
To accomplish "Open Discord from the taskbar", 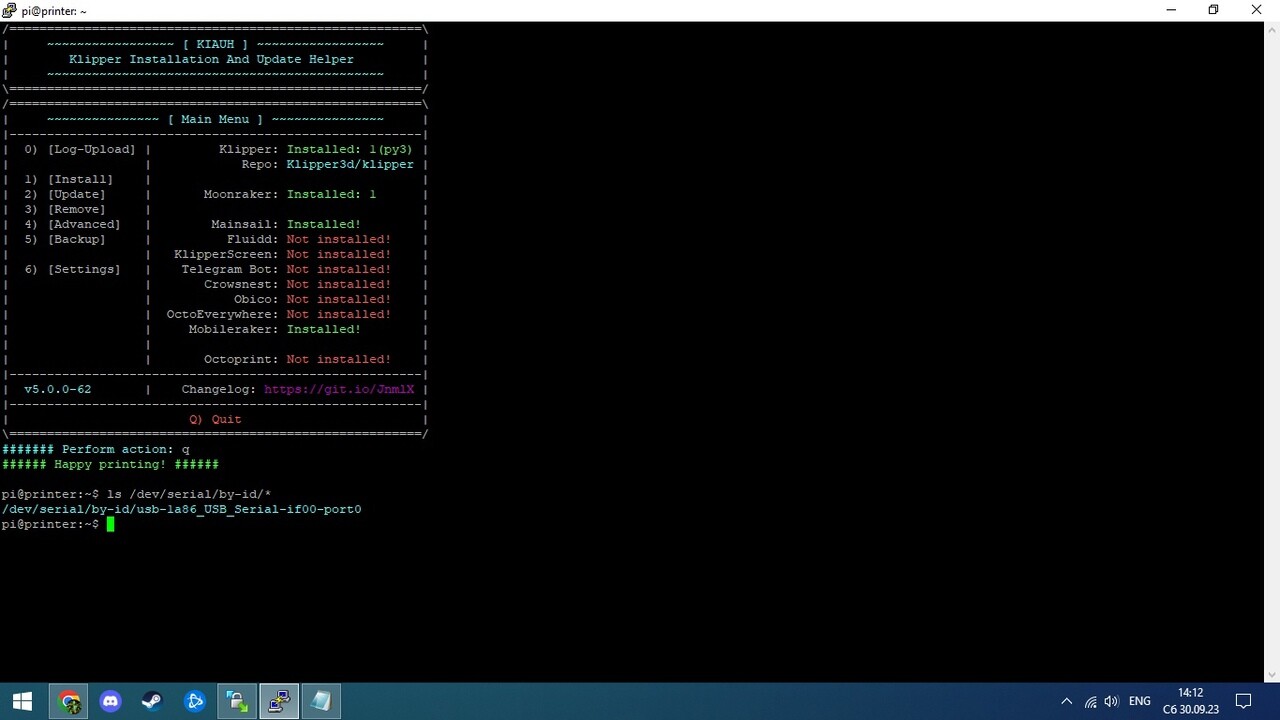I will 111,701.
